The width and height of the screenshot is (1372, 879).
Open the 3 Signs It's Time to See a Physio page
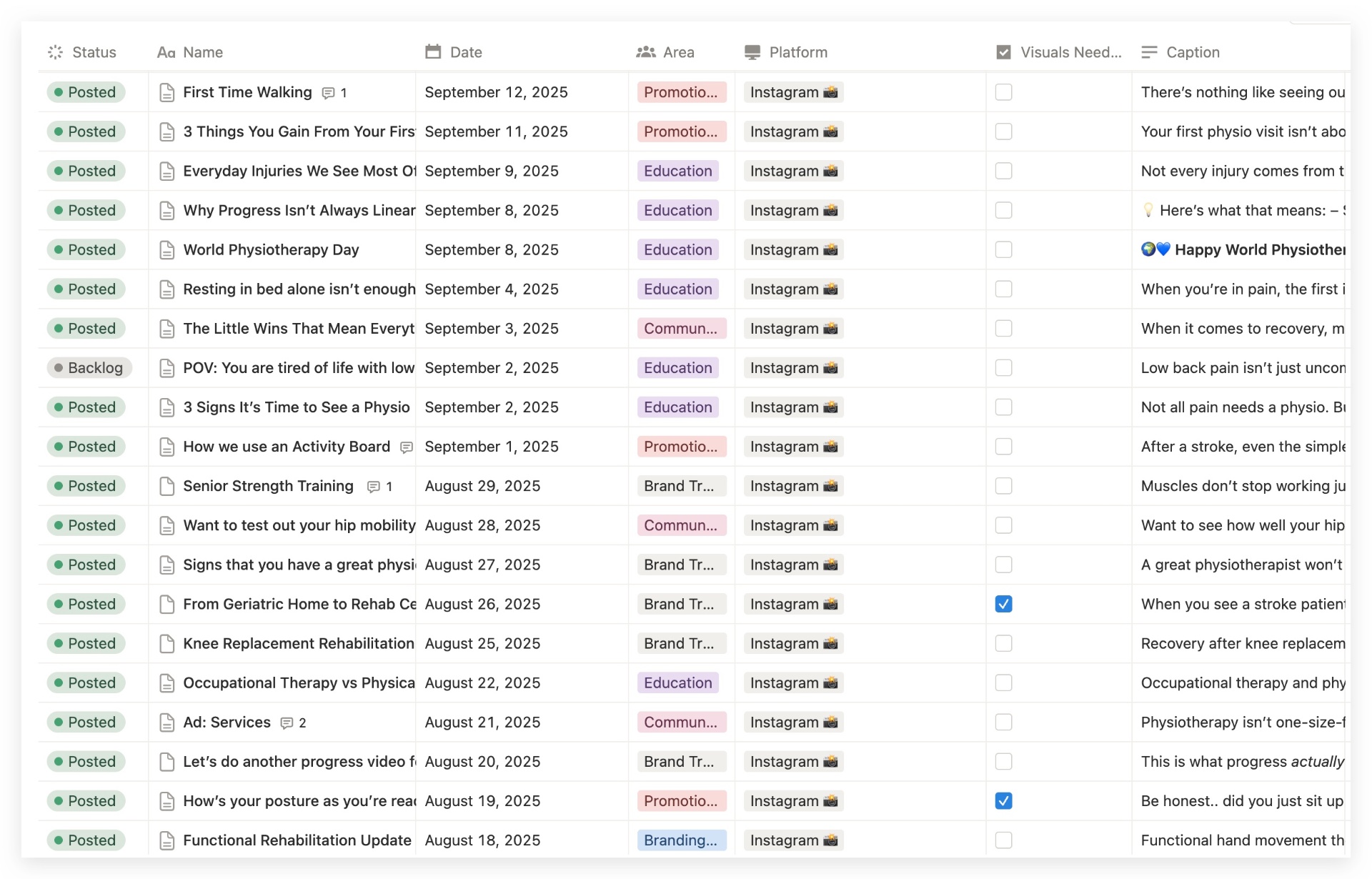(297, 407)
